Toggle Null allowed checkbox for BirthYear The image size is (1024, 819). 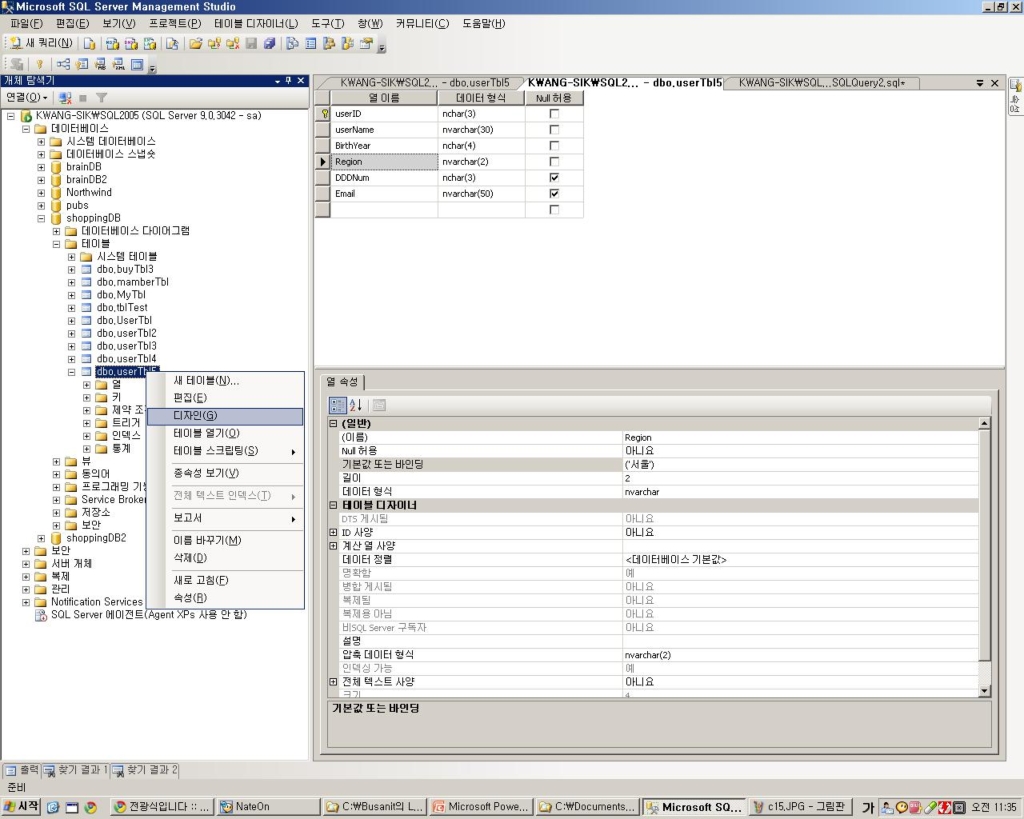(x=554, y=146)
